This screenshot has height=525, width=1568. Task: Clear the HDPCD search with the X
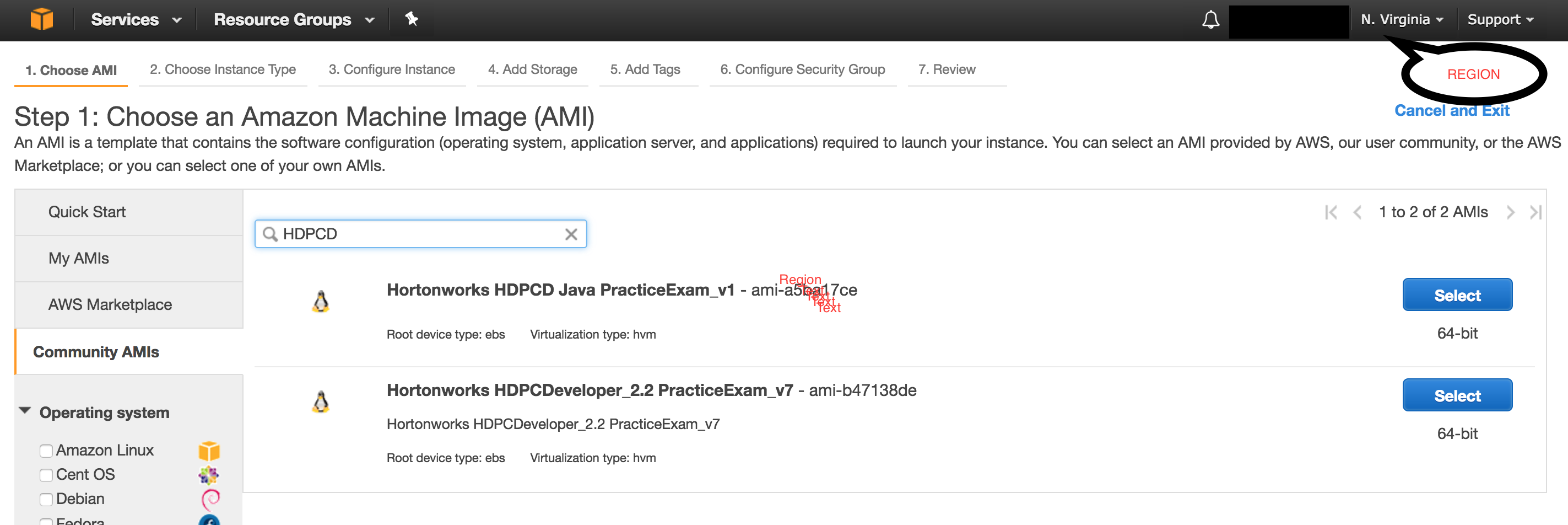click(x=571, y=233)
